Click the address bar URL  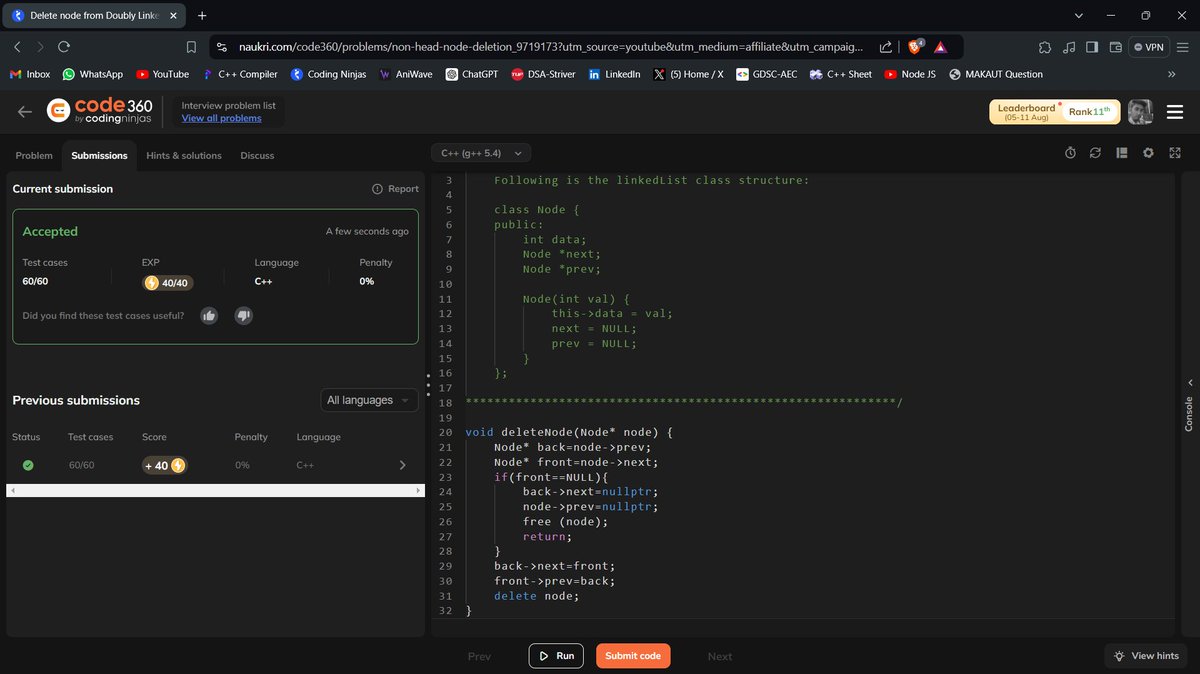coord(550,47)
